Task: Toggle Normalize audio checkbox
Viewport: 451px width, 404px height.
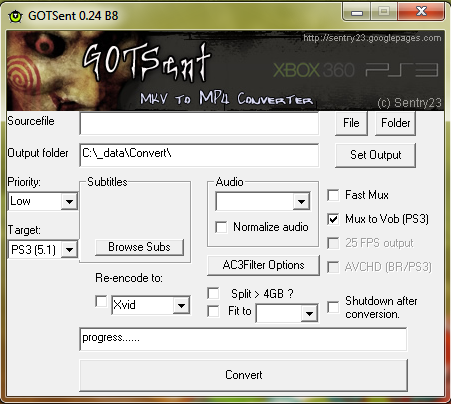Action: tap(221, 227)
